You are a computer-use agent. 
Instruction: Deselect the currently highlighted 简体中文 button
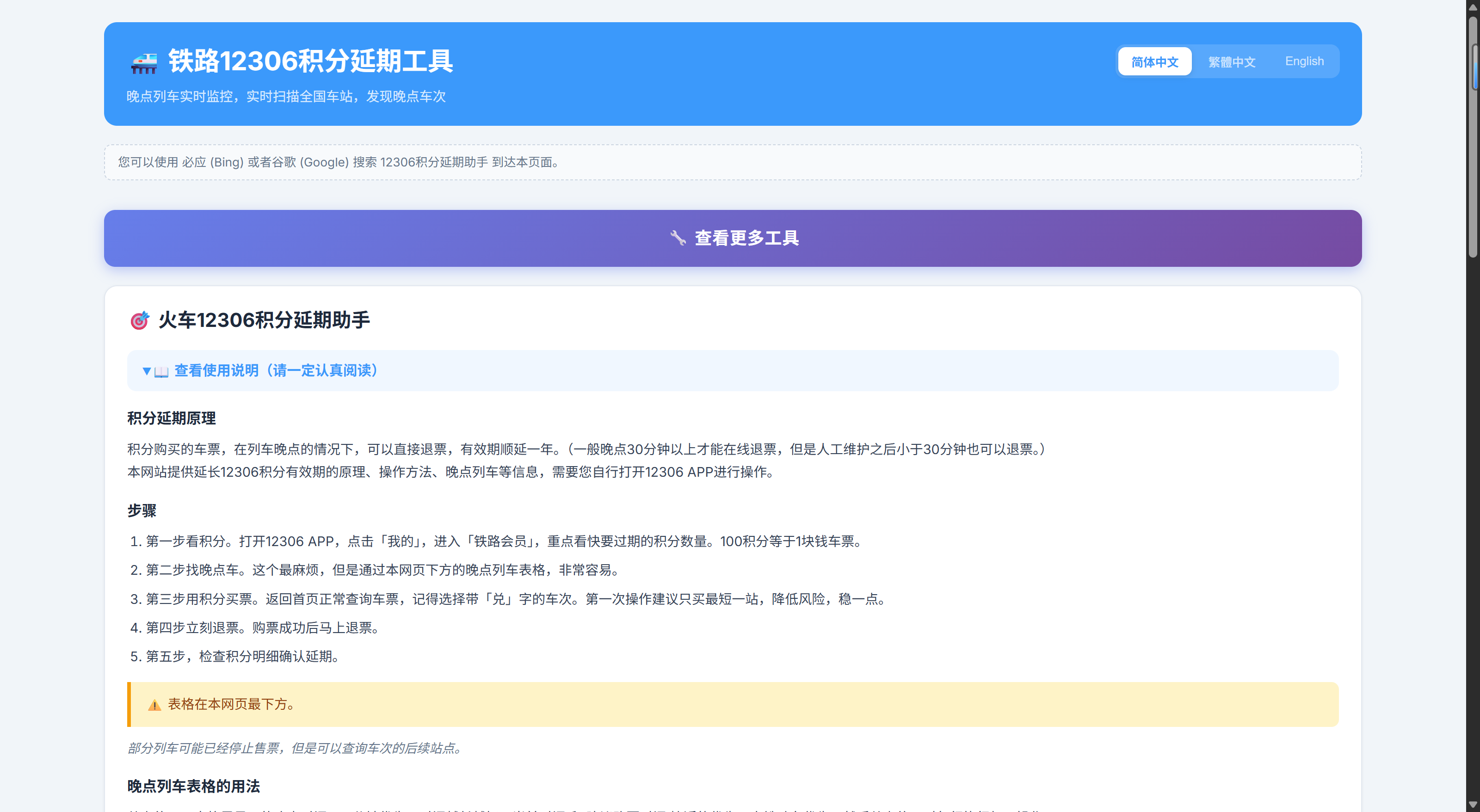tap(1154, 61)
